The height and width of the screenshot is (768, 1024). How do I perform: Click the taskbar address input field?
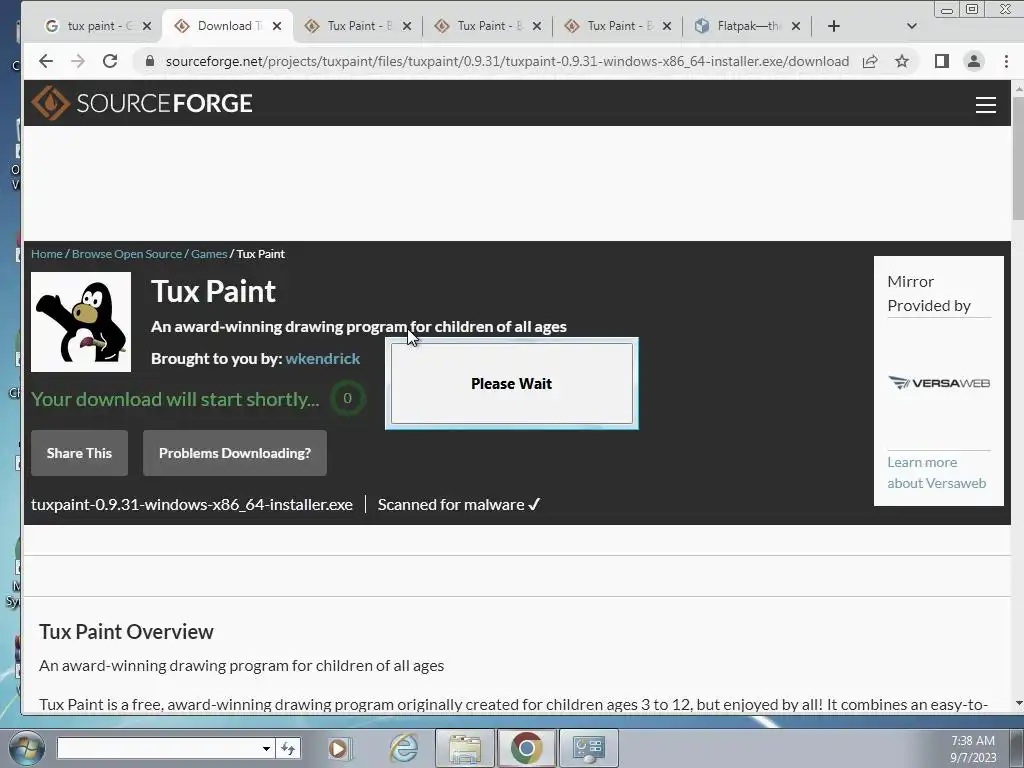pyautogui.click(x=159, y=748)
